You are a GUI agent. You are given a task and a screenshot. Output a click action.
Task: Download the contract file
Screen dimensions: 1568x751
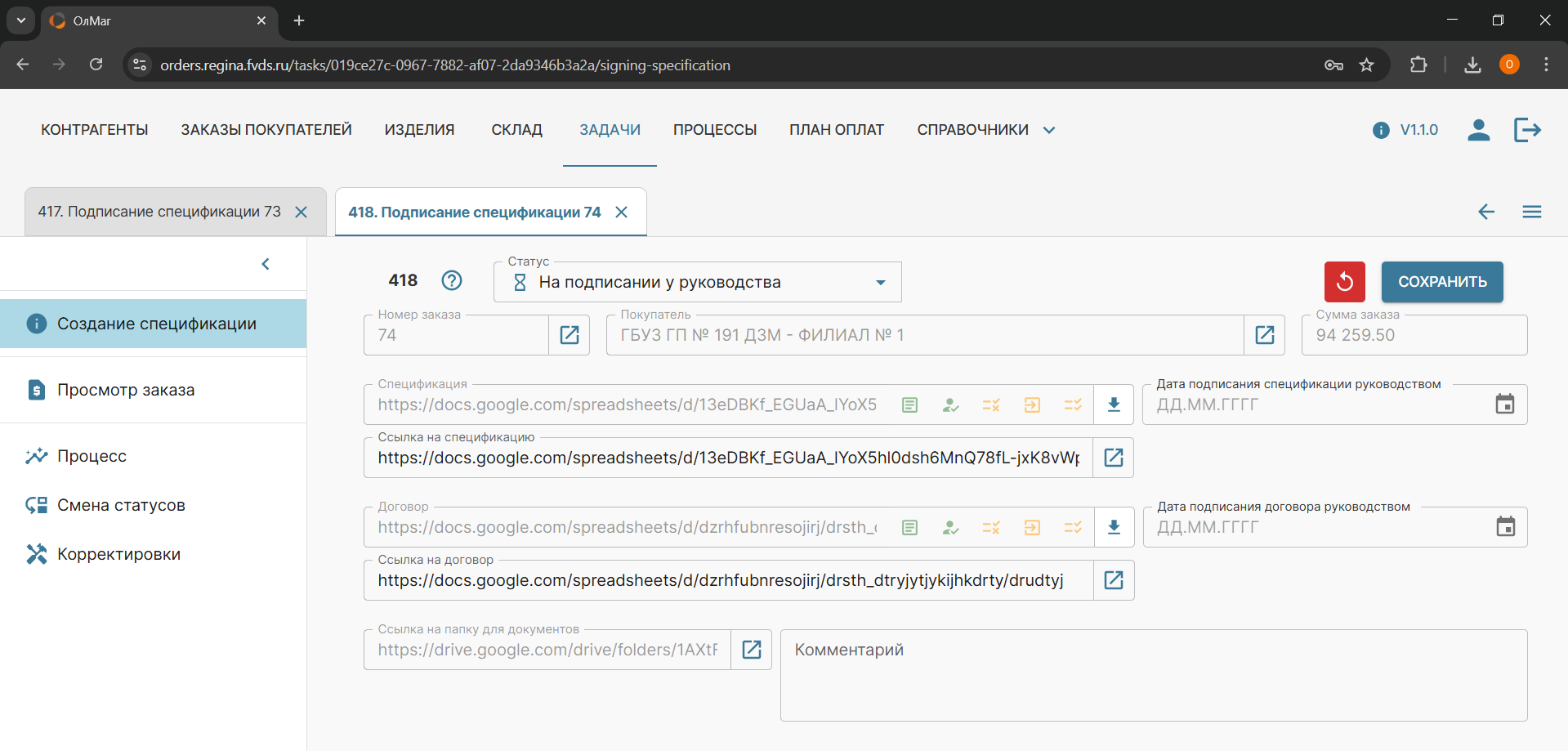click(1113, 527)
